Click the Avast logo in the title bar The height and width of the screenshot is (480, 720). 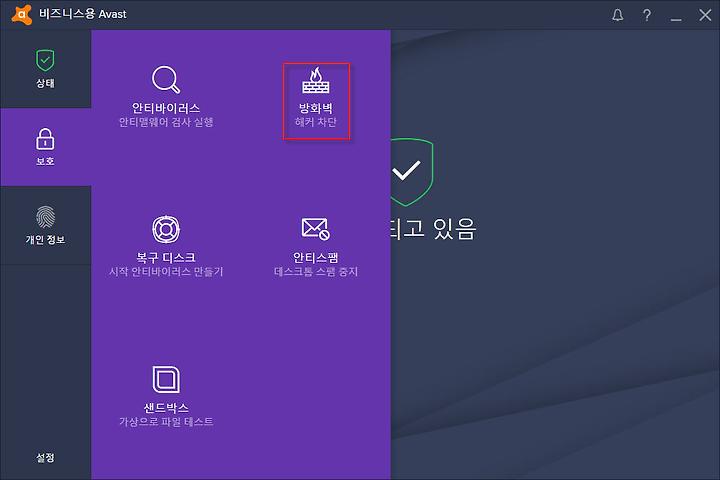coord(22,14)
